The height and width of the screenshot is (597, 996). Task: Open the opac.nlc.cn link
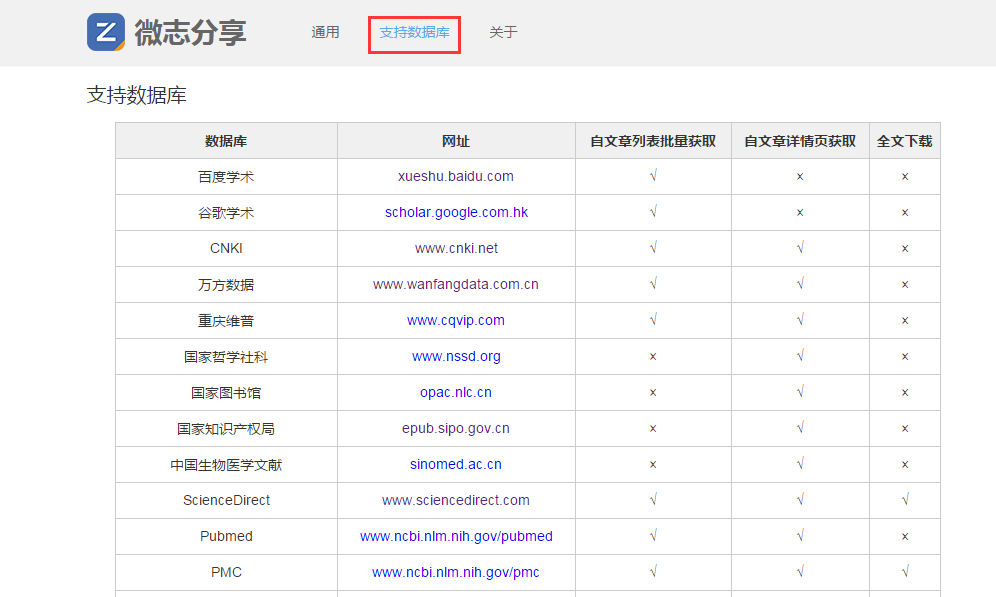click(455, 392)
